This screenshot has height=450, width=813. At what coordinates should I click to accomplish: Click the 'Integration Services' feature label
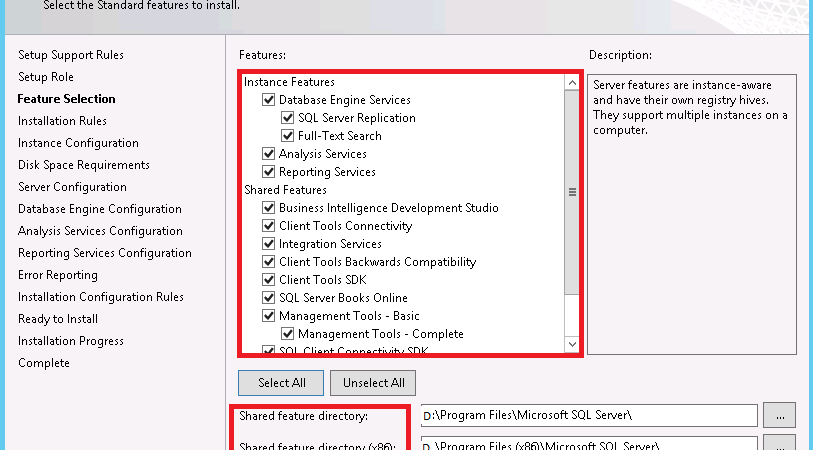point(330,244)
